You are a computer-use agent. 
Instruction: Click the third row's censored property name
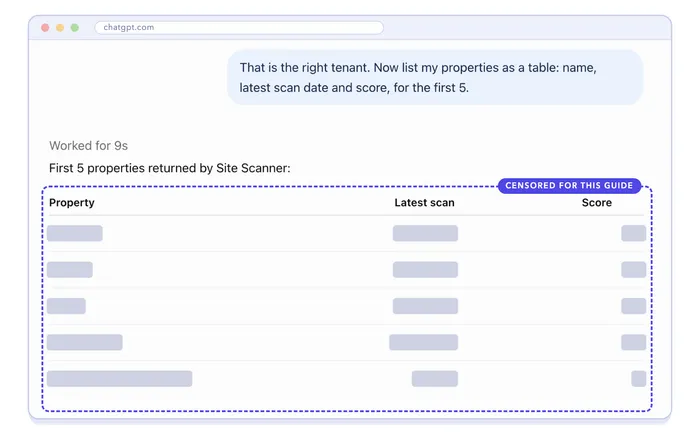(x=66, y=306)
